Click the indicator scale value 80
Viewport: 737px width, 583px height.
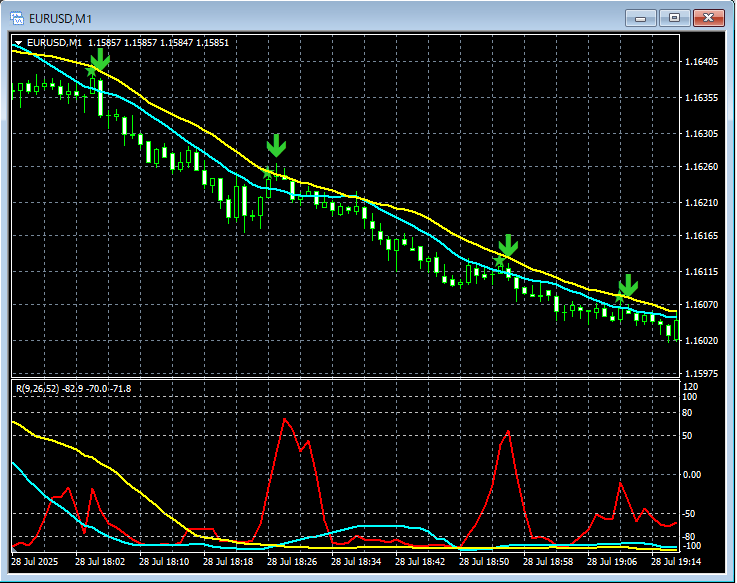pos(687,413)
